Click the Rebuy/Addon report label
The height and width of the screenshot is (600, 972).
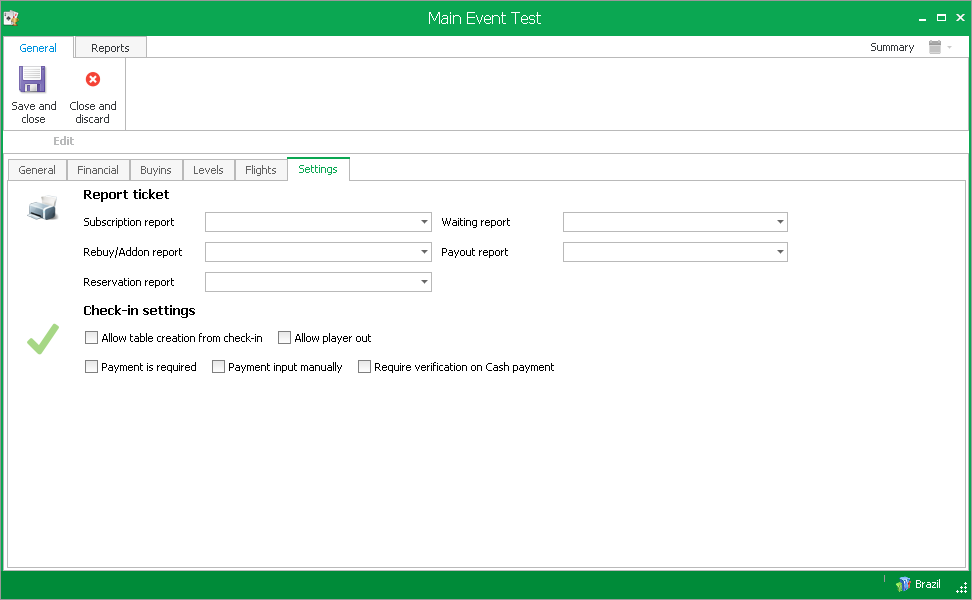(133, 252)
